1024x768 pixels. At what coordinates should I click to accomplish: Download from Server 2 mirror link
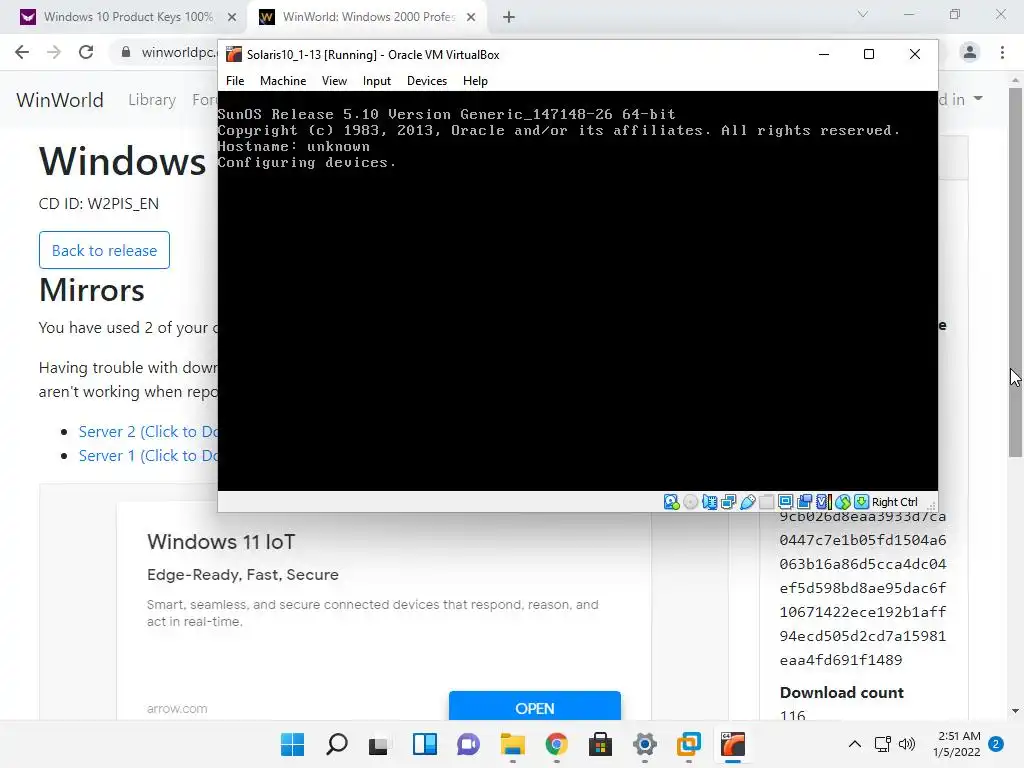148,432
